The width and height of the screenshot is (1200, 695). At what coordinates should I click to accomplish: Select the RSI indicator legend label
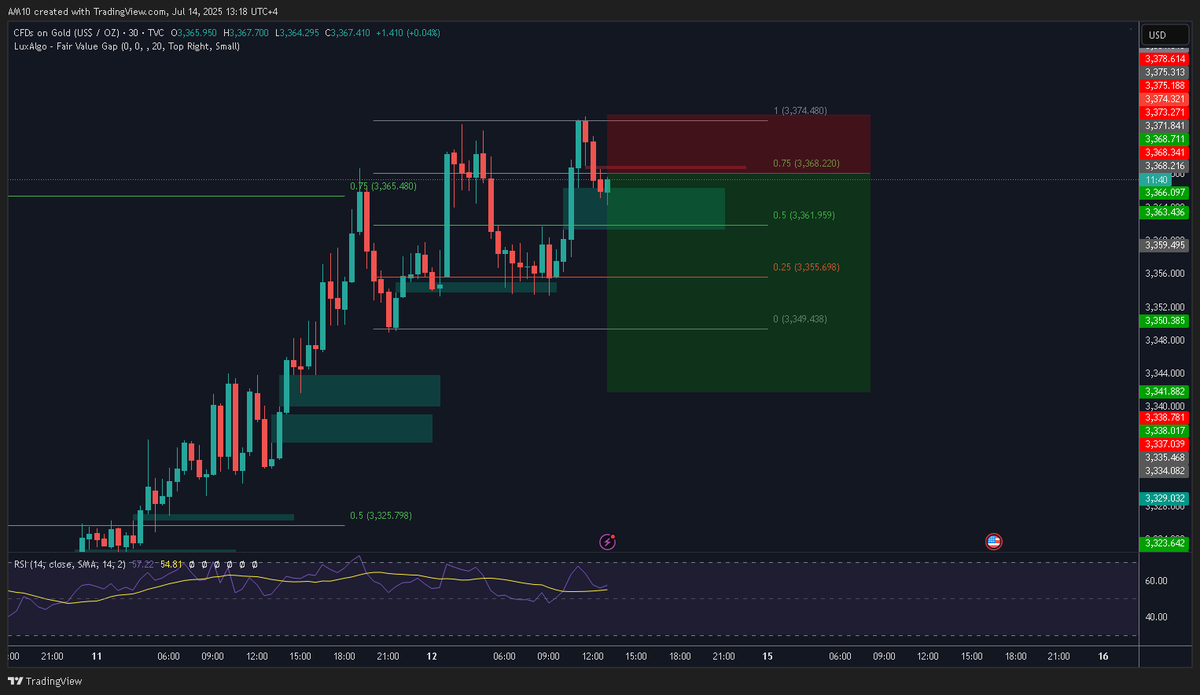[x=69, y=565]
